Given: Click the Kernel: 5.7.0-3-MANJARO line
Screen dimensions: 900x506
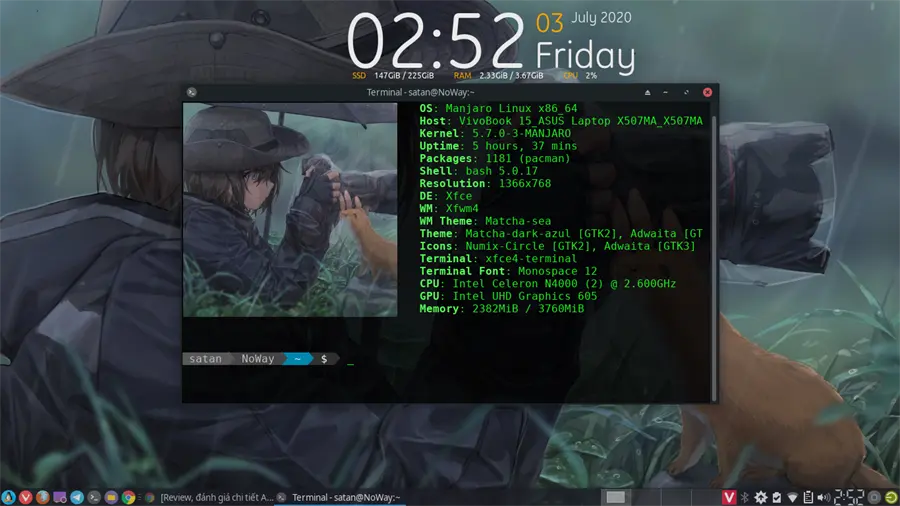Looking at the screenshot, I should coord(495,134).
